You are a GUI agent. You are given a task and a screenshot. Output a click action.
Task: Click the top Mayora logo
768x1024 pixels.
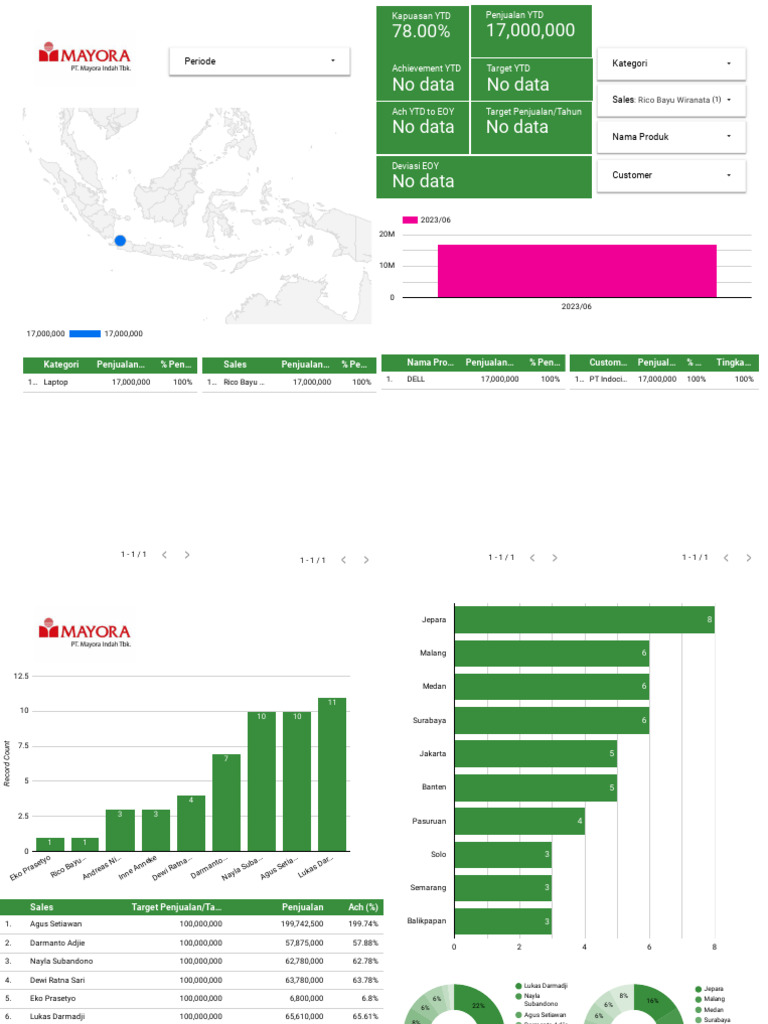(x=85, y=57)
